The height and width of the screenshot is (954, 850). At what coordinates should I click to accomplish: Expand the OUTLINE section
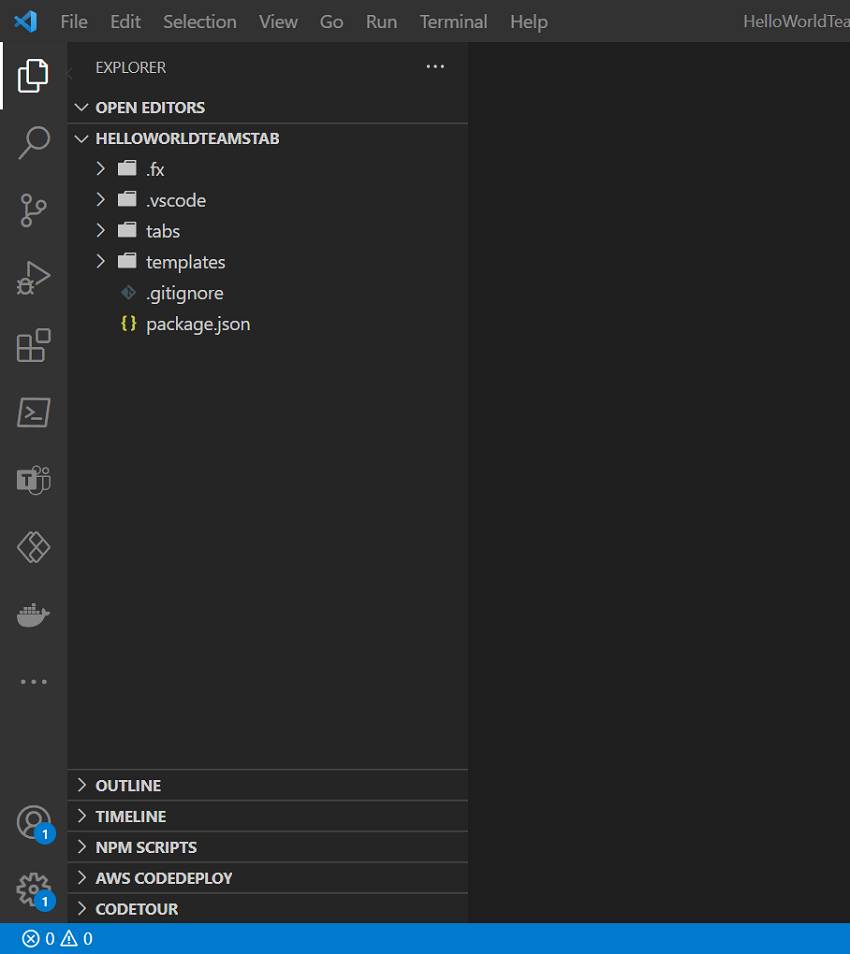coord(128,786)
